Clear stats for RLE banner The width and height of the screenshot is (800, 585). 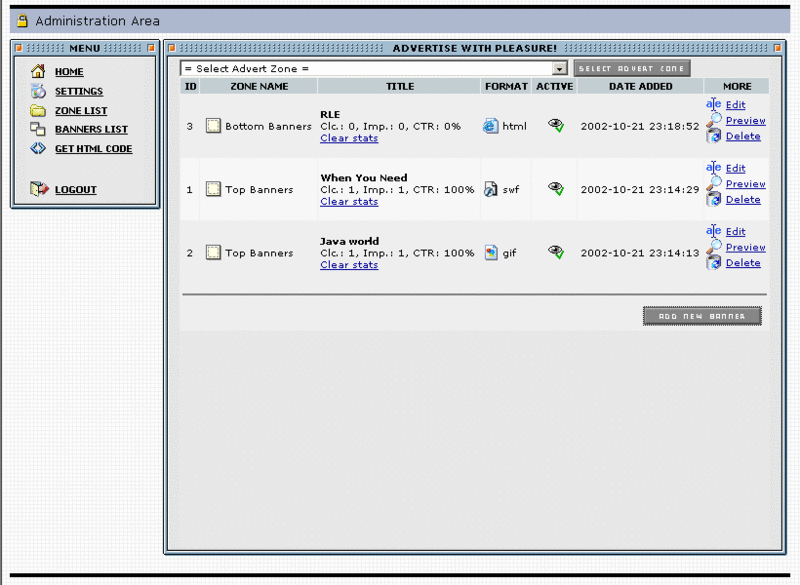coord(349,138)
